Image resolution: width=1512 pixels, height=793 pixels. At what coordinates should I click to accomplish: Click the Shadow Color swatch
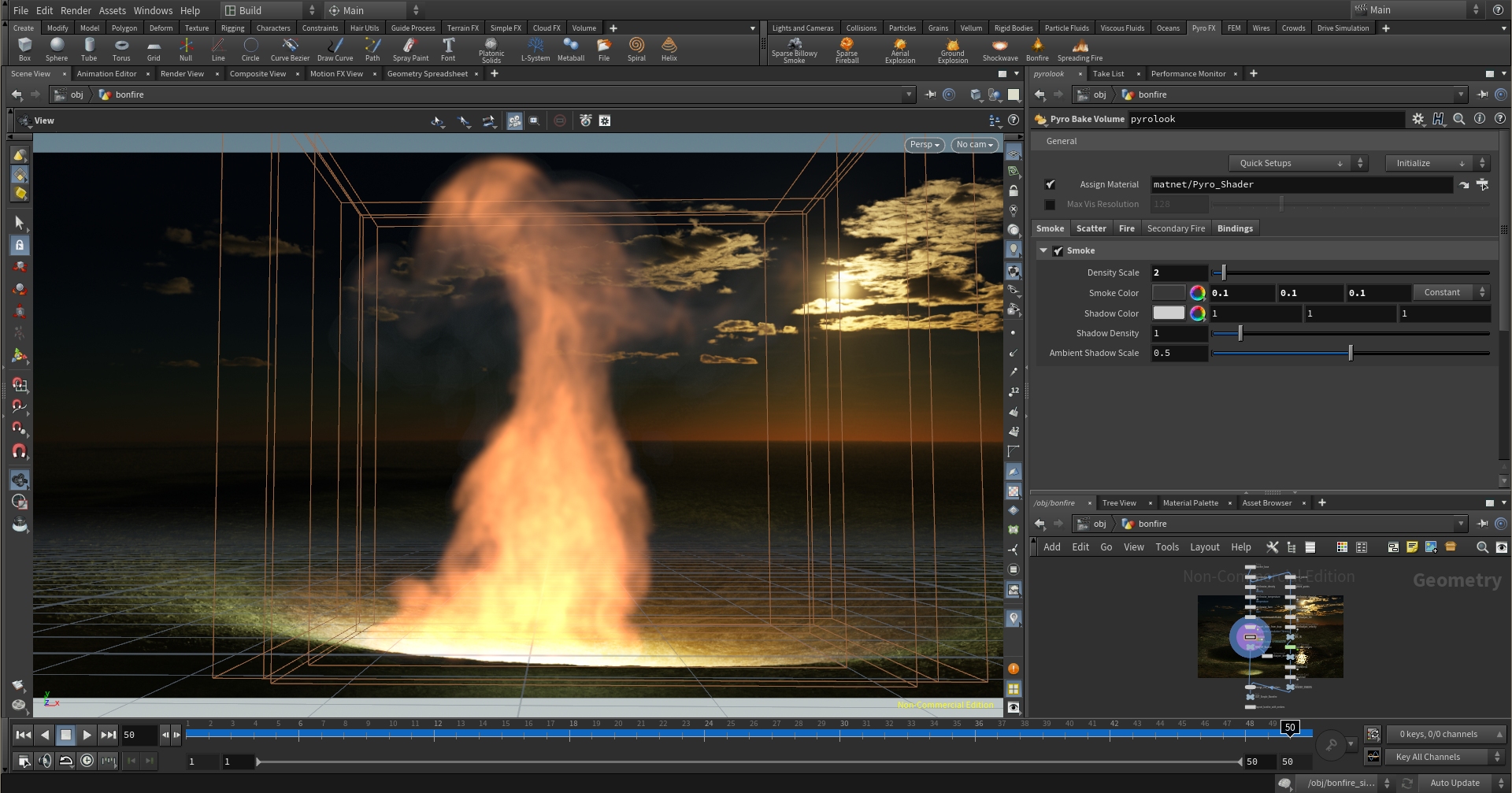tap(1169, 313)
